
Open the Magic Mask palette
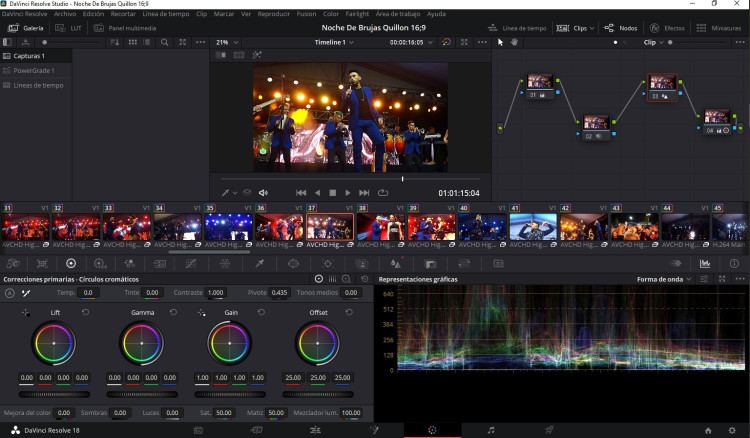(362, 263)
